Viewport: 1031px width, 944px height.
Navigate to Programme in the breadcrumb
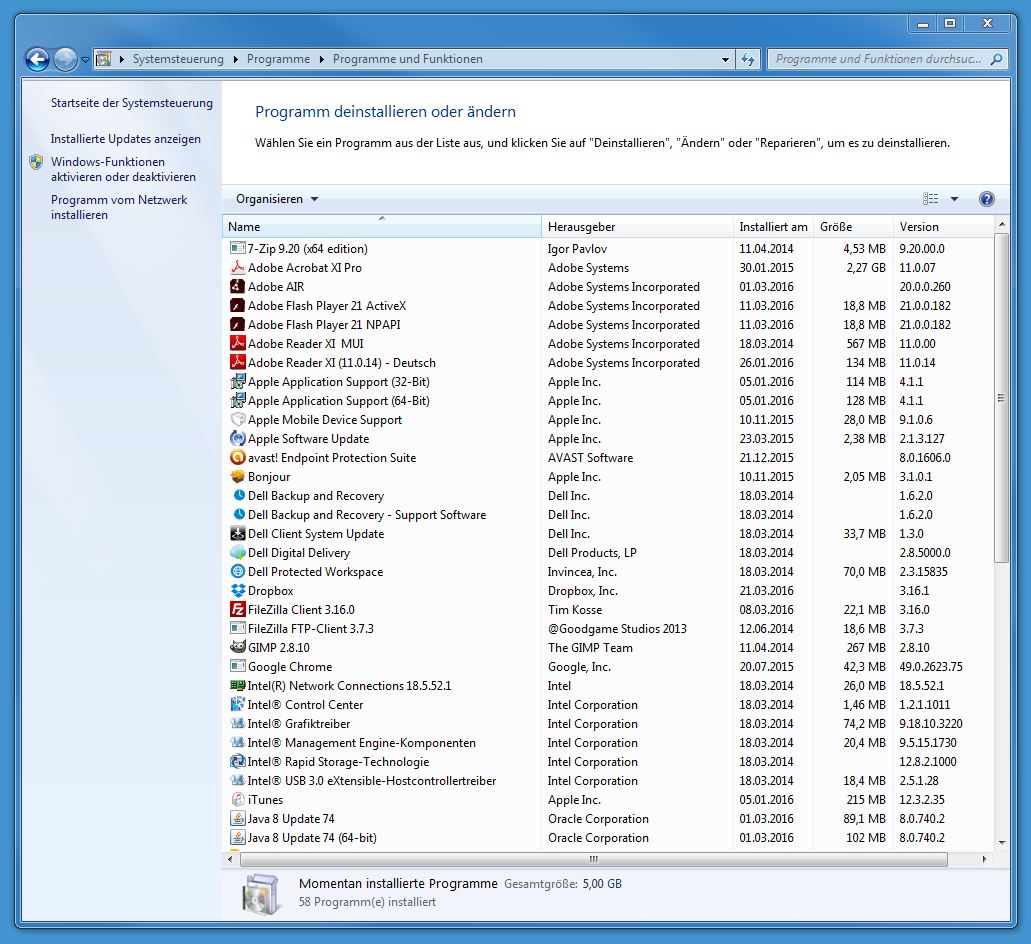278,59
